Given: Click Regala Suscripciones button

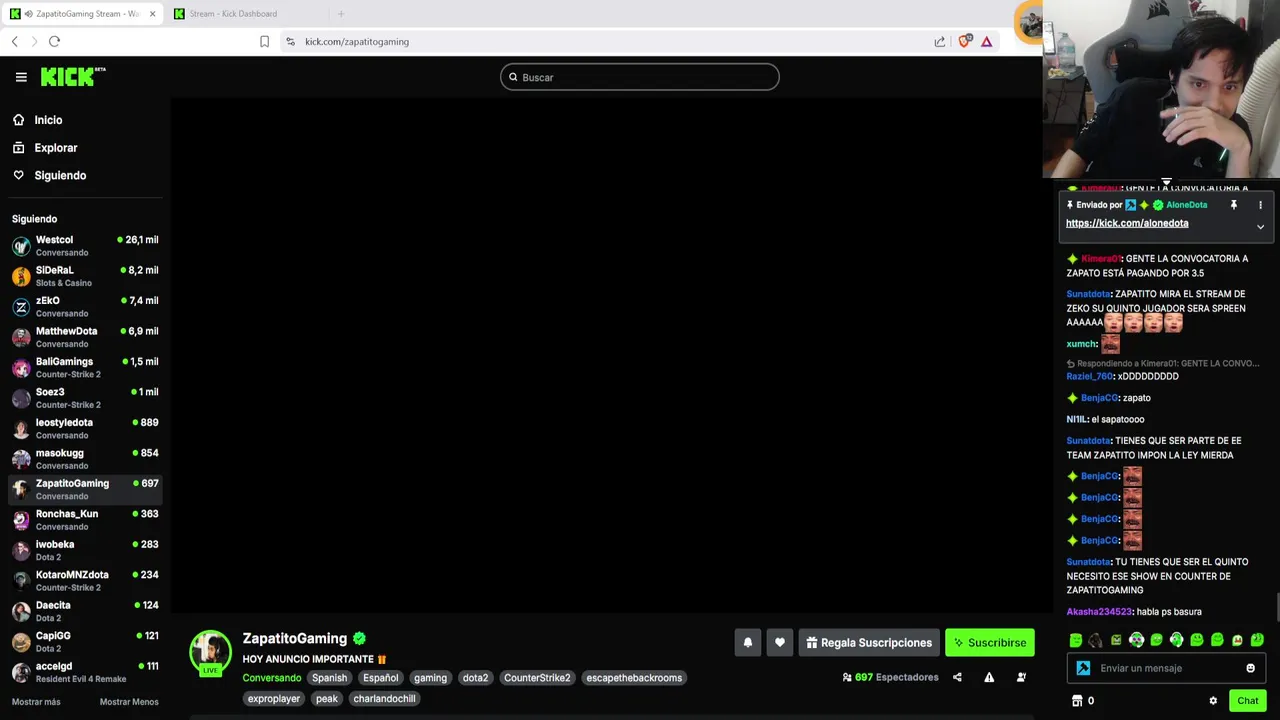Looking at the screenshot, I should [x=869, y=643].
